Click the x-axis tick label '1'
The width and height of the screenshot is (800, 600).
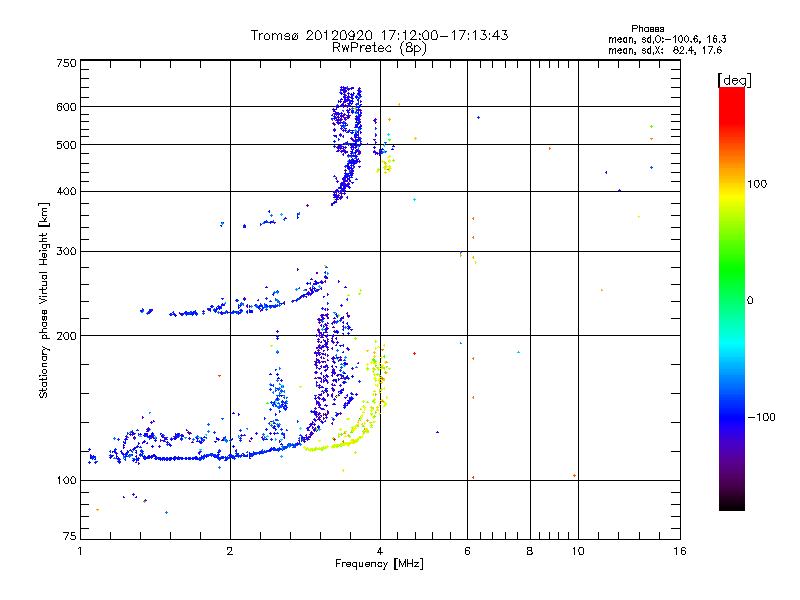click(80, 551)
